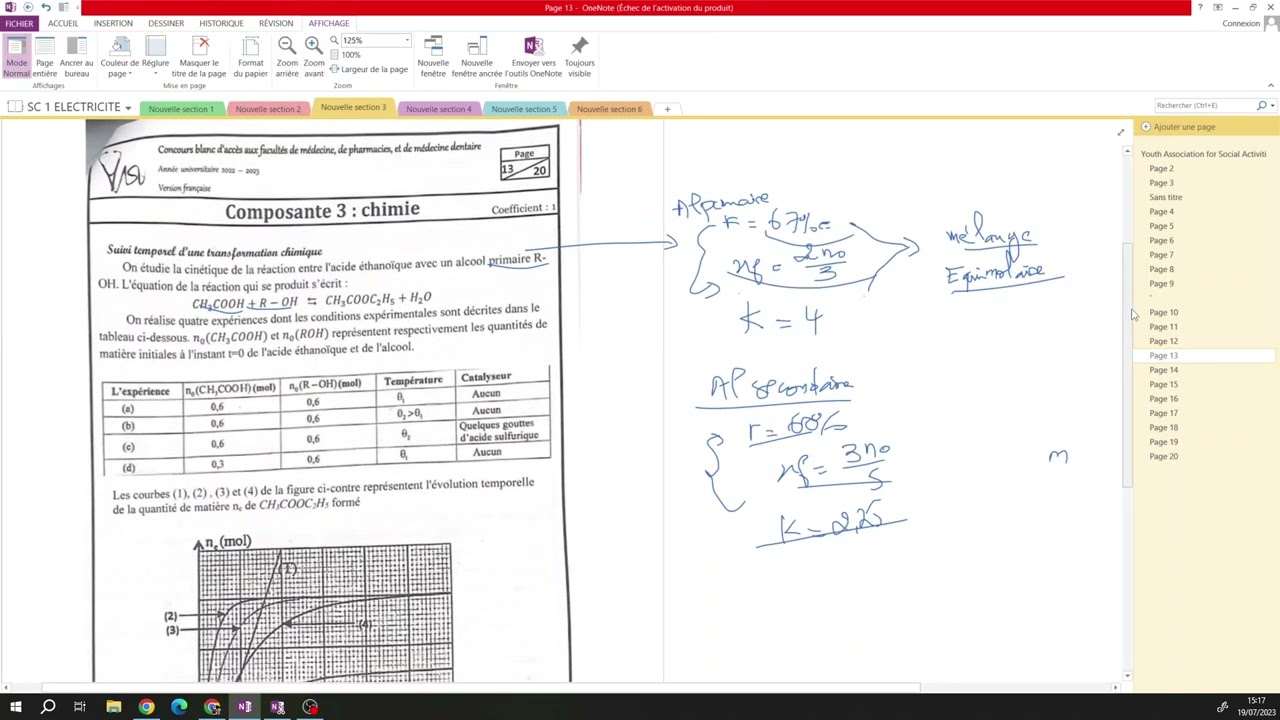Open Couleur de page dropdown

pos(120,57)
